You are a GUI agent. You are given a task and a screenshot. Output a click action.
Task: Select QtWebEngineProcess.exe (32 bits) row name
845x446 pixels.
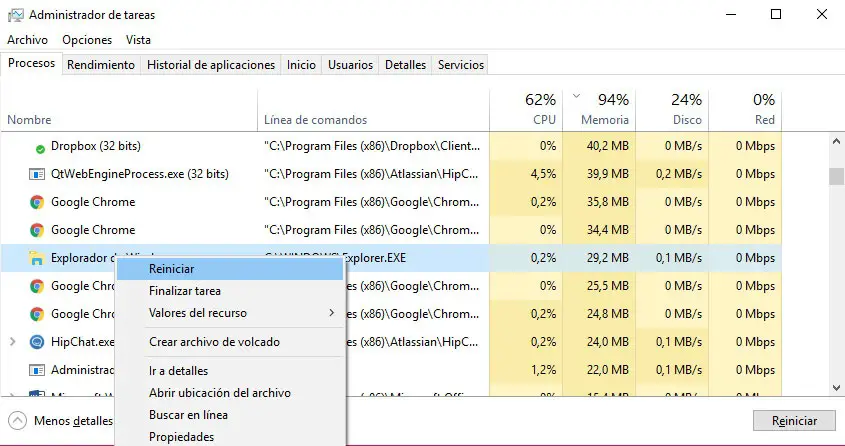140,174
